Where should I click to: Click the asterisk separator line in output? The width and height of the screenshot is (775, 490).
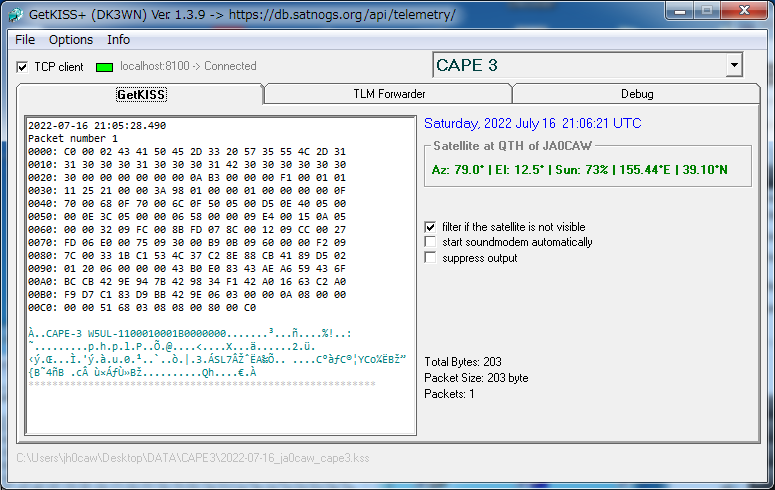tap(202, 384)
